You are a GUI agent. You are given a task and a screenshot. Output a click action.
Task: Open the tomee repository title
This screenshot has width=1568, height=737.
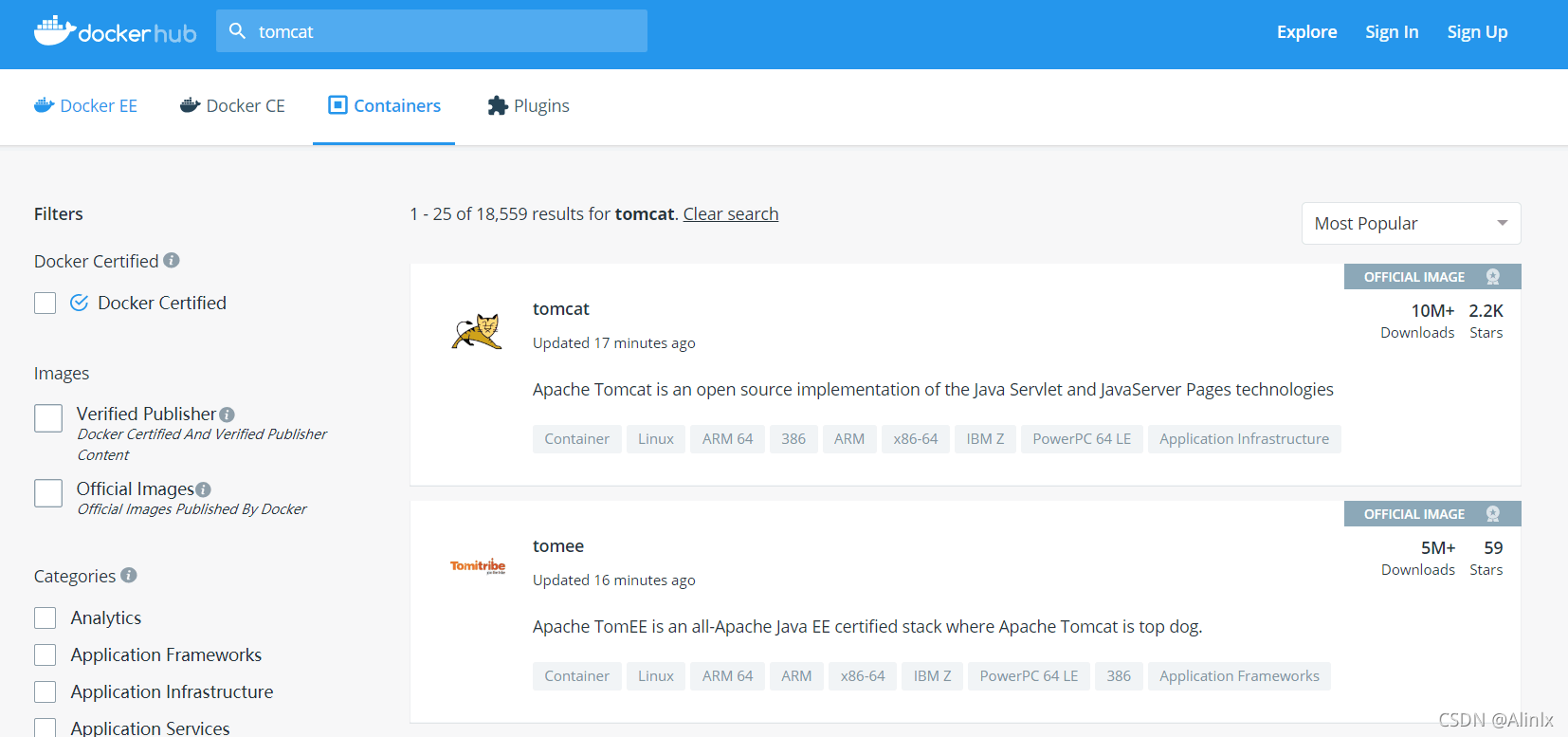tap(558, 545)
